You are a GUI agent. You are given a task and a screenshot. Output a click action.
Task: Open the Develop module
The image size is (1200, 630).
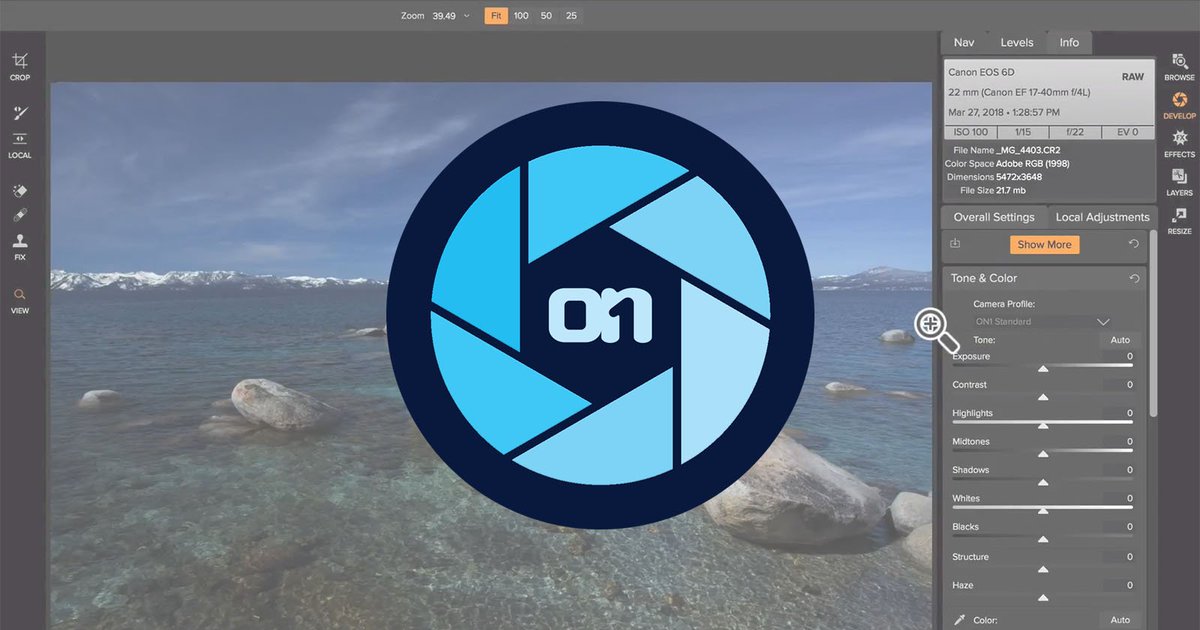point(1179,106)
